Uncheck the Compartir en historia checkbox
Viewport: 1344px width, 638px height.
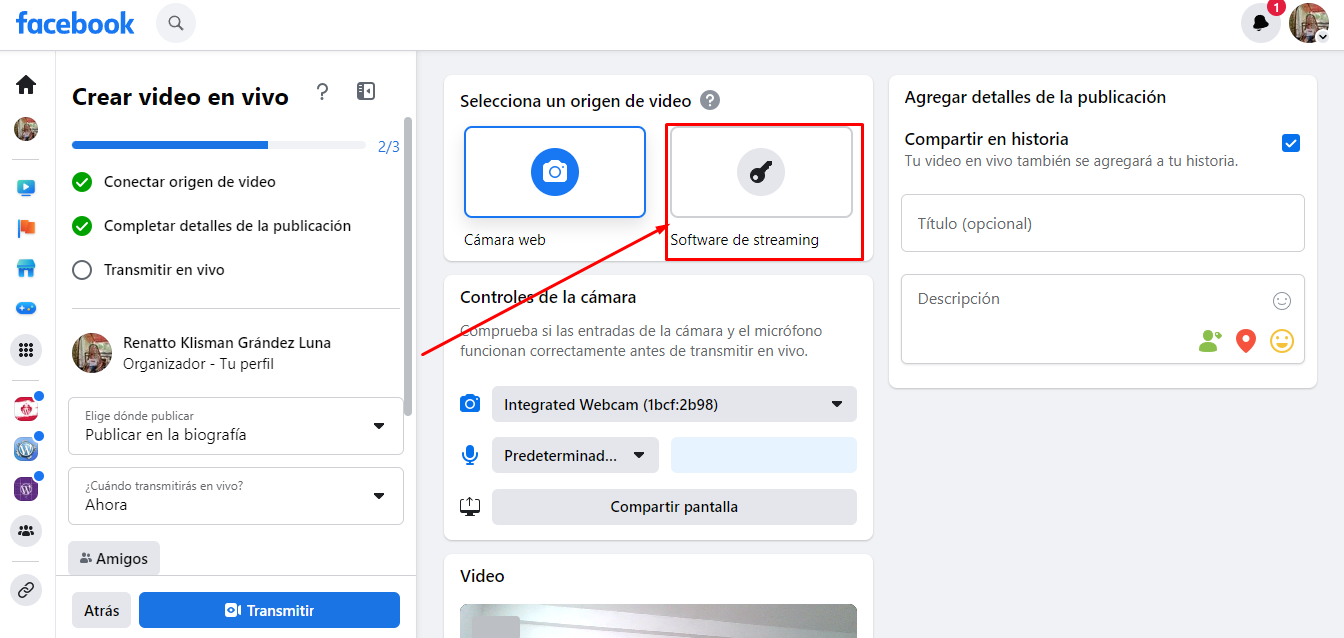click(1291, 143)
